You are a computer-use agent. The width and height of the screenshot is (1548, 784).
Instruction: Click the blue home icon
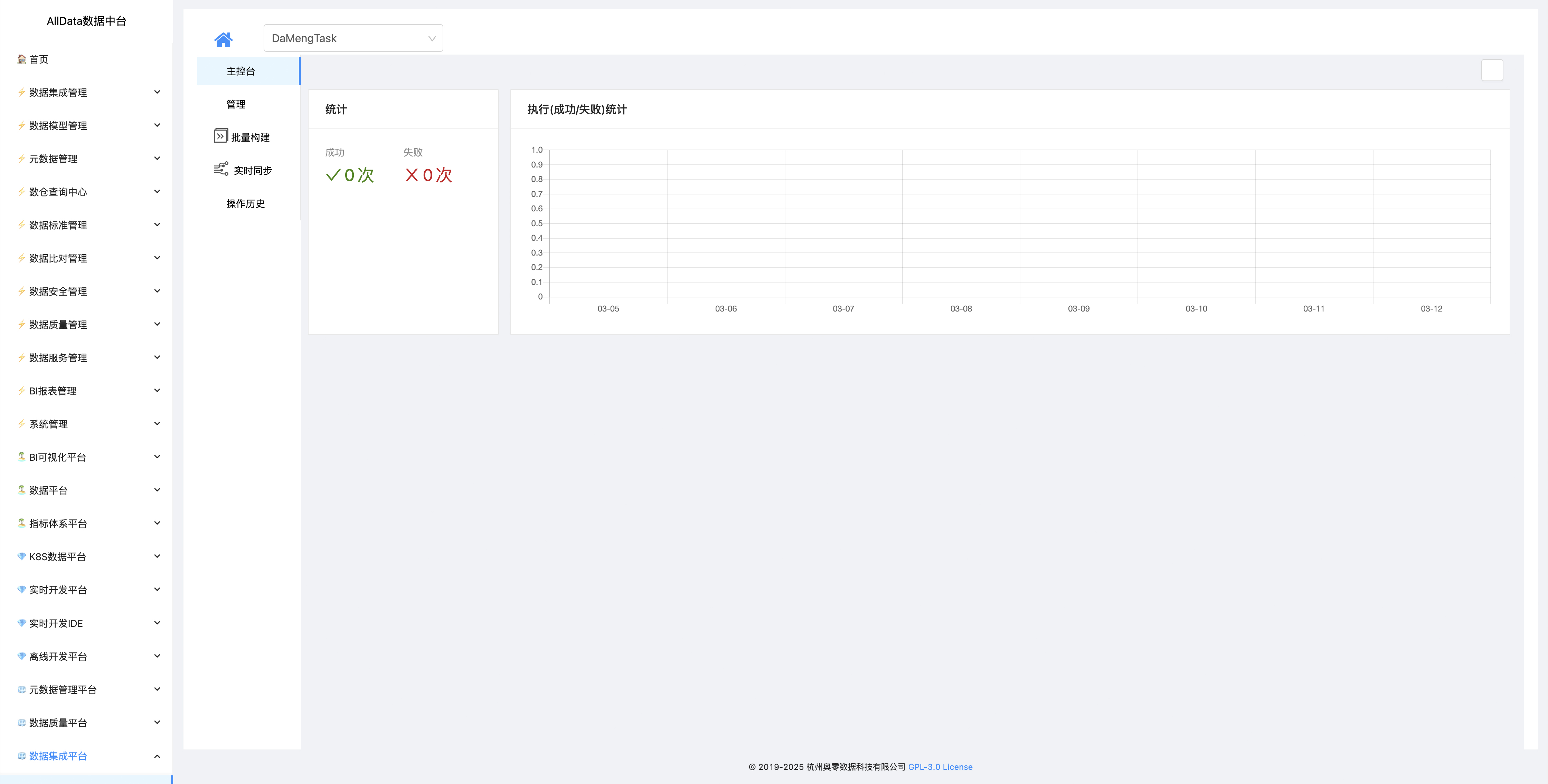tap(223, 40)
